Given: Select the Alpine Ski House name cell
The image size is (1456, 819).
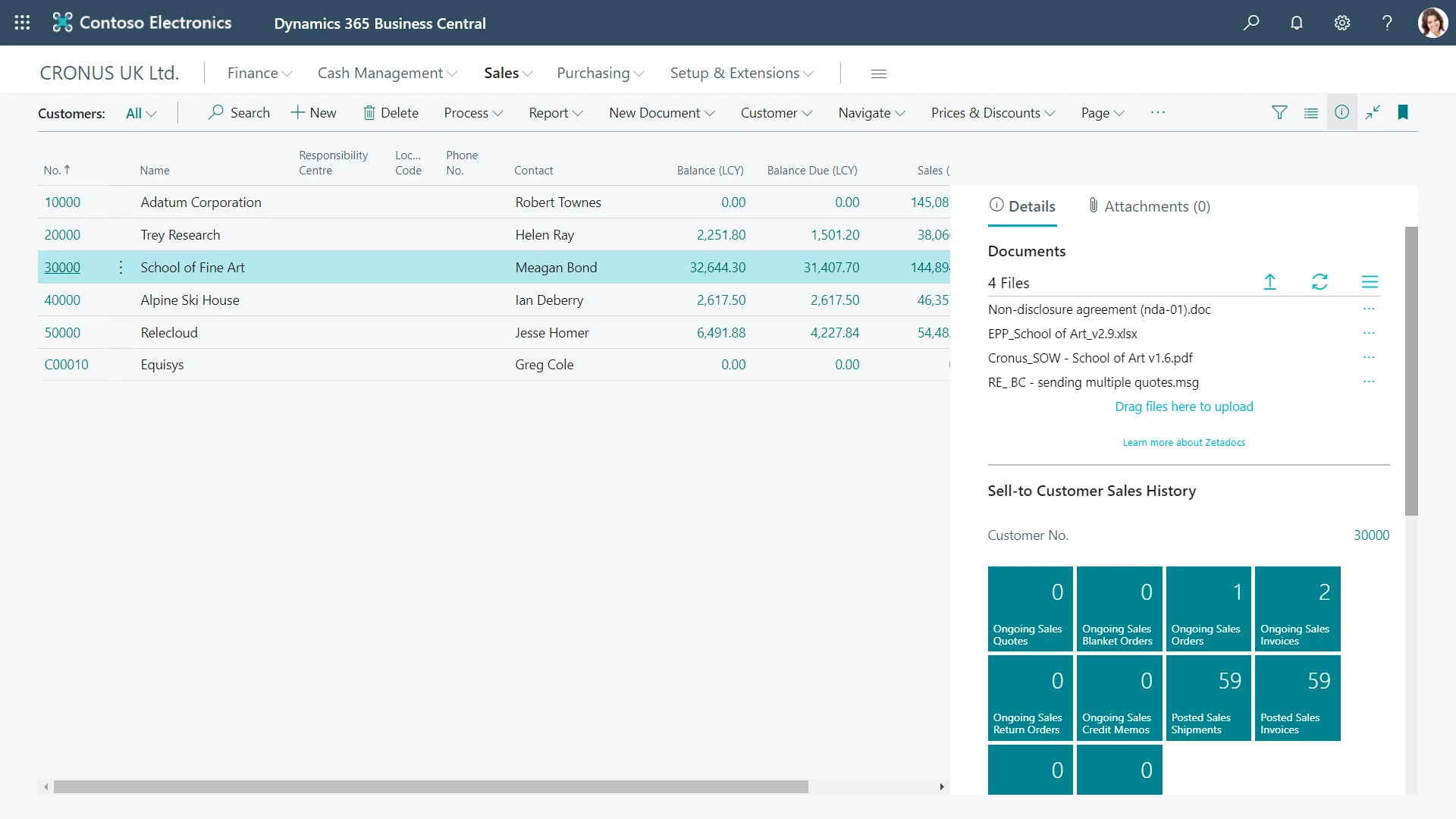Looking at the screenshot, I should click(190, 300).
